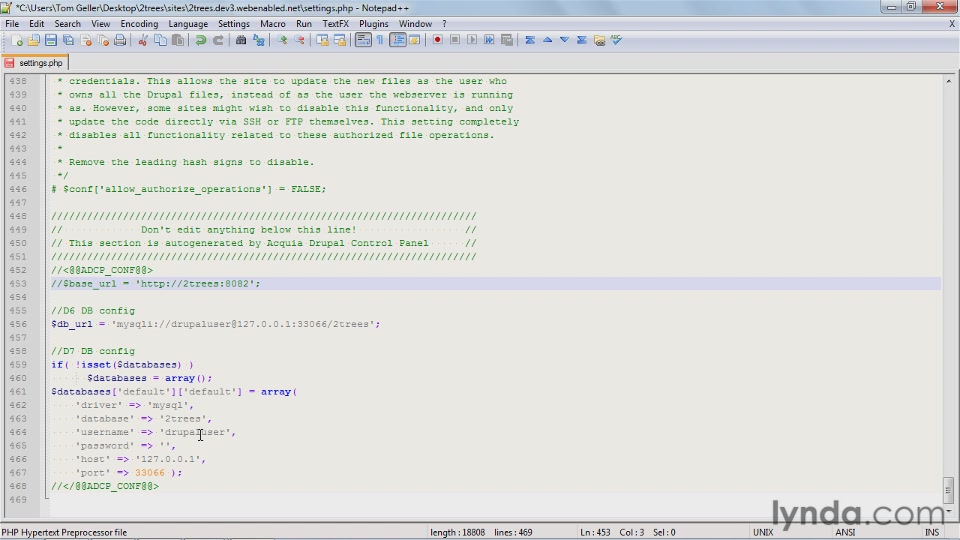The height and width of the screenshot is (540, 960).
Task: Open the Language menu
Action: [188, 24]
